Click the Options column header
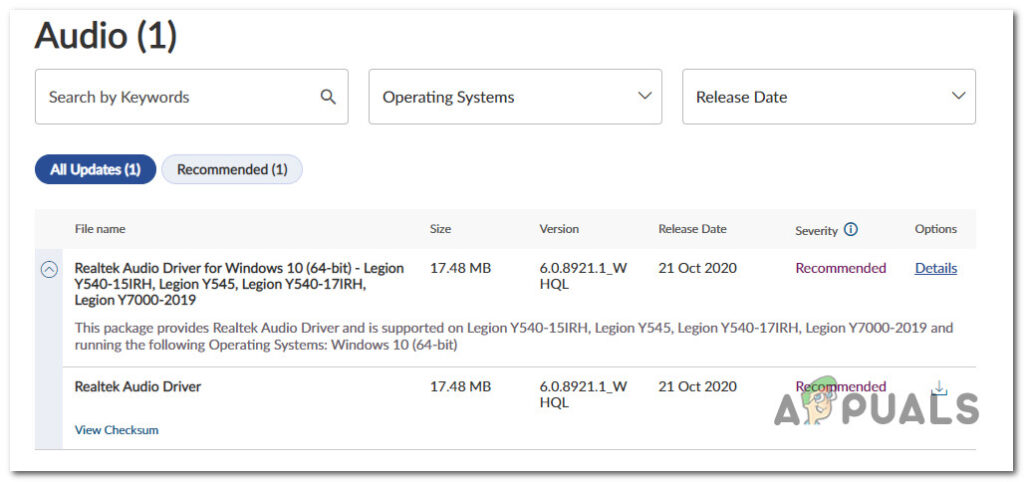Screen dimensions: 1024x482 (936, 229)
